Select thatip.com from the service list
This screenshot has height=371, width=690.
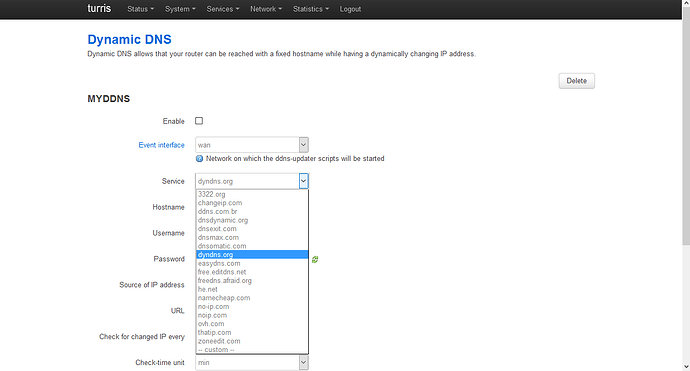tap(252, 332)
